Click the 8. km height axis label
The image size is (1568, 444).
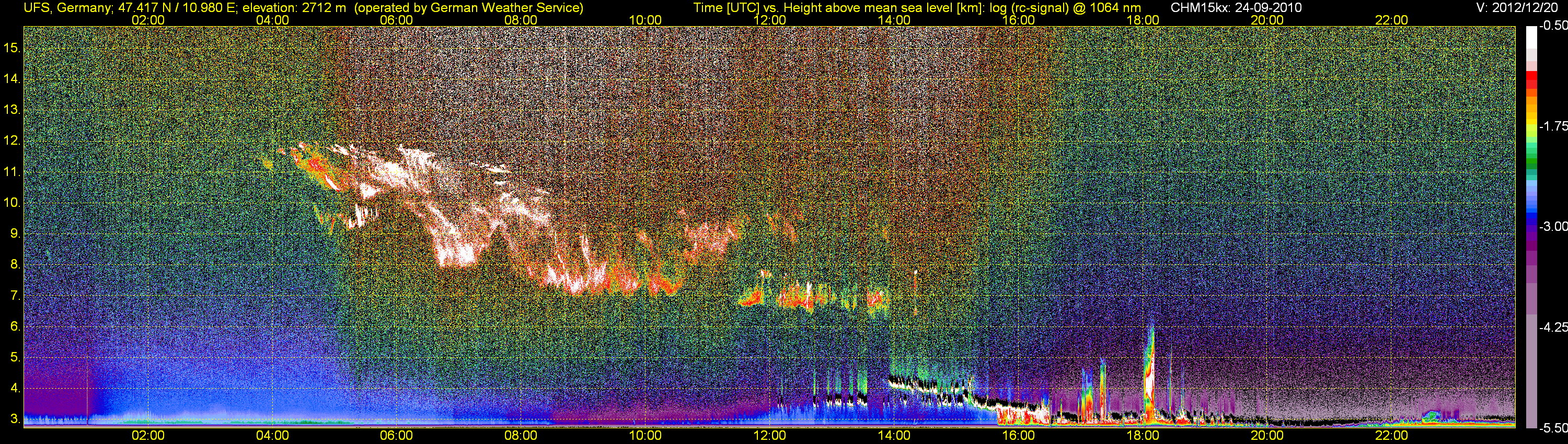[16, 265]
